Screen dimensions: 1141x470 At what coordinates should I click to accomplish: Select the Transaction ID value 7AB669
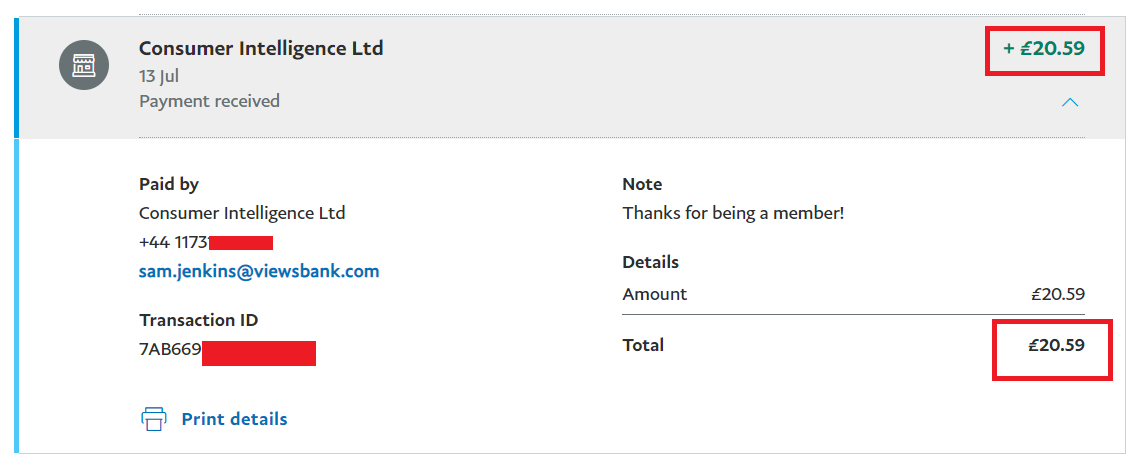170,348
